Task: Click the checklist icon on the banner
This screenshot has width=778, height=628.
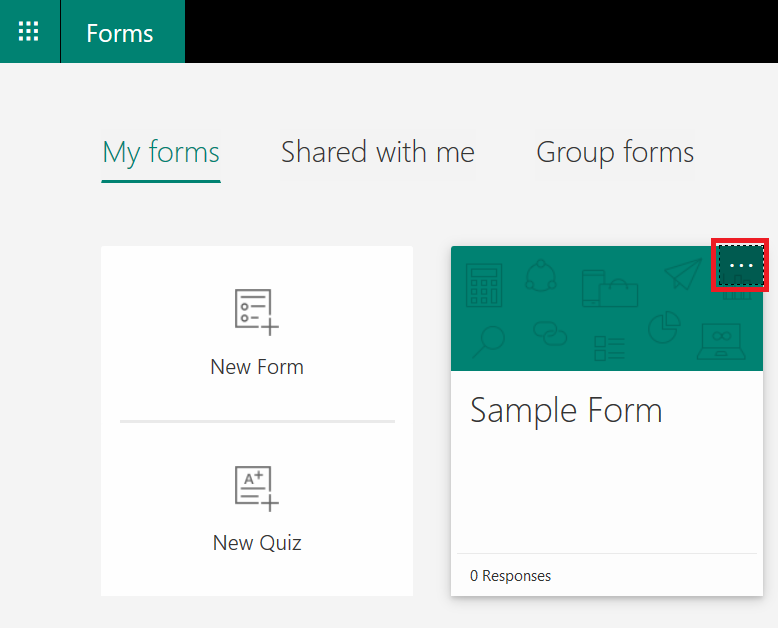Action: [x=609, y=348]
